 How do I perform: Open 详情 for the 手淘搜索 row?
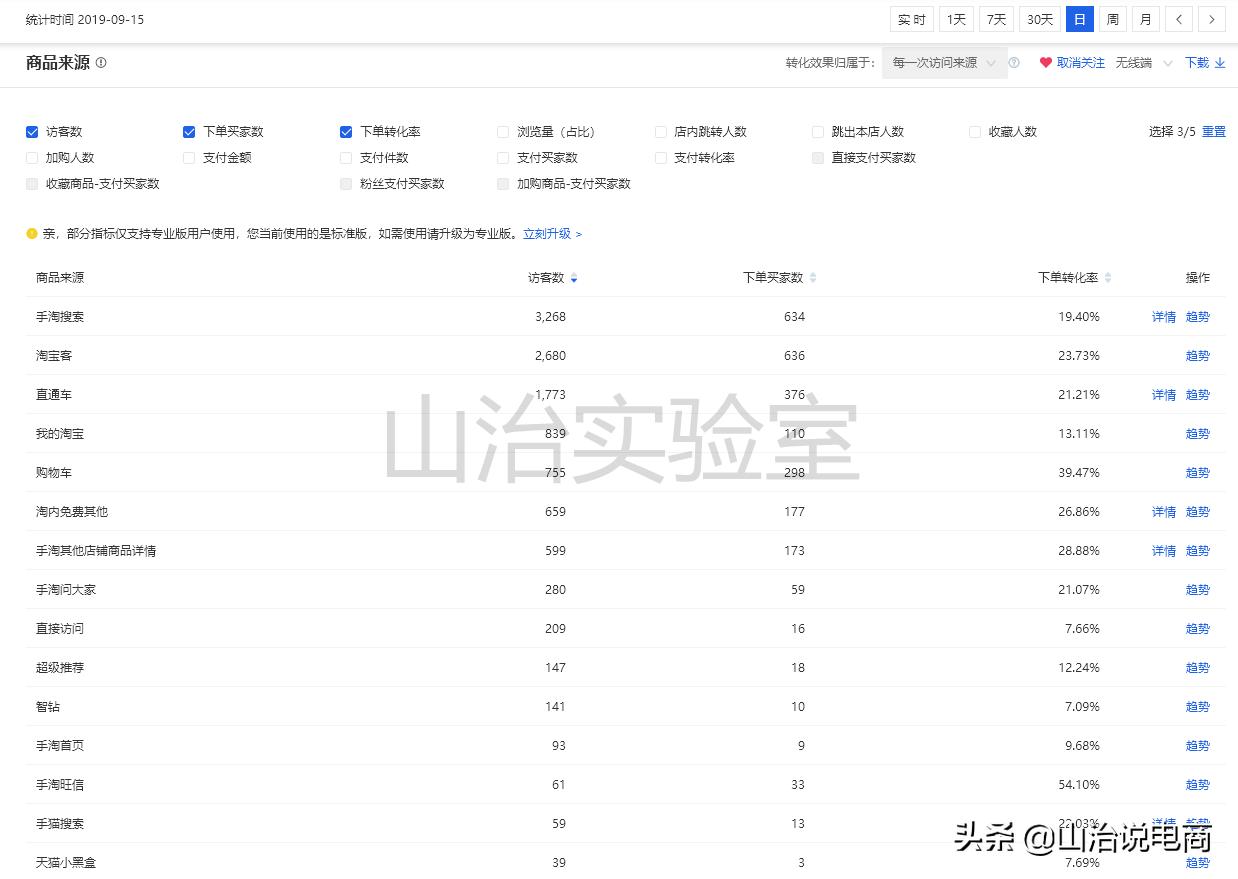pos(1163,316)
